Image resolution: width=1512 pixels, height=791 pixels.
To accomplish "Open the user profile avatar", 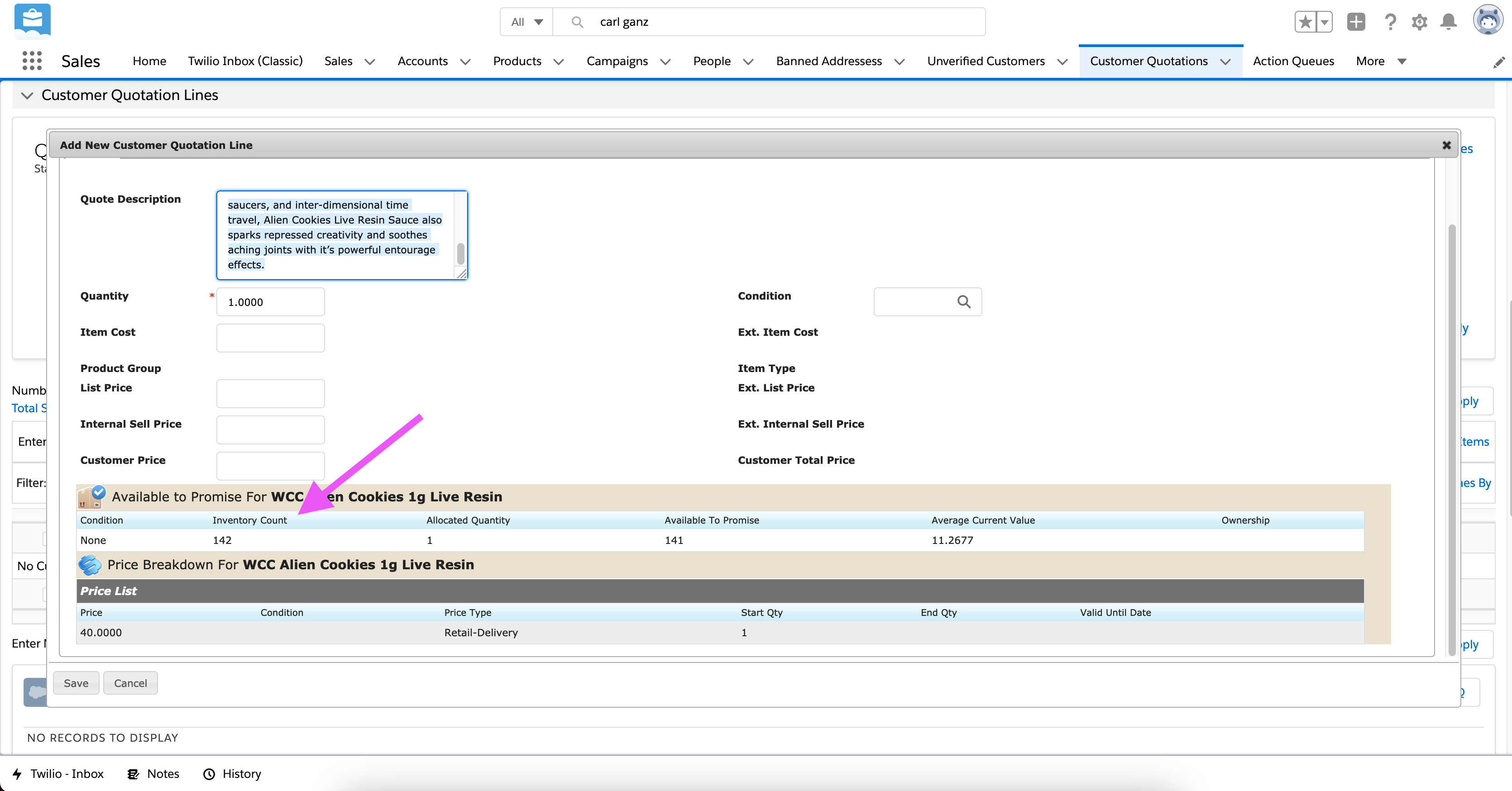I will pos(1488,20).
